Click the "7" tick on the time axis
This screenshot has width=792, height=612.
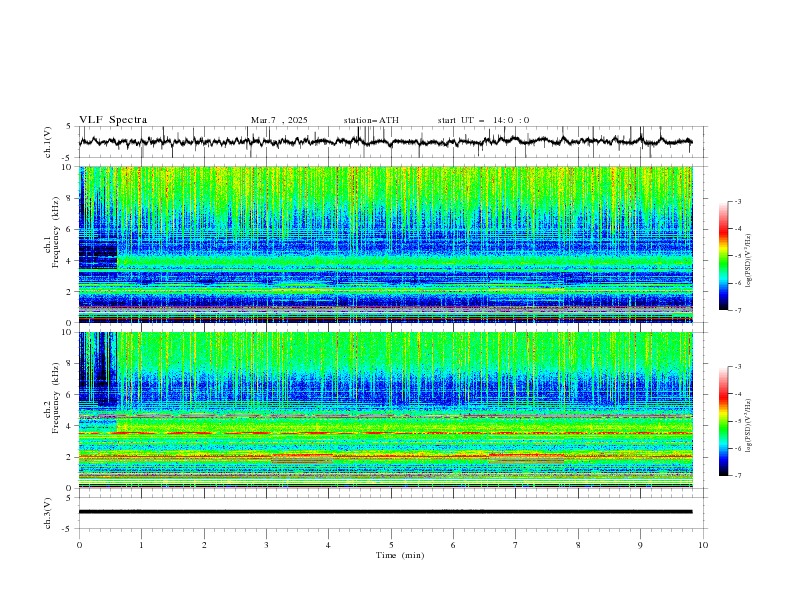[x=516, y=545]
